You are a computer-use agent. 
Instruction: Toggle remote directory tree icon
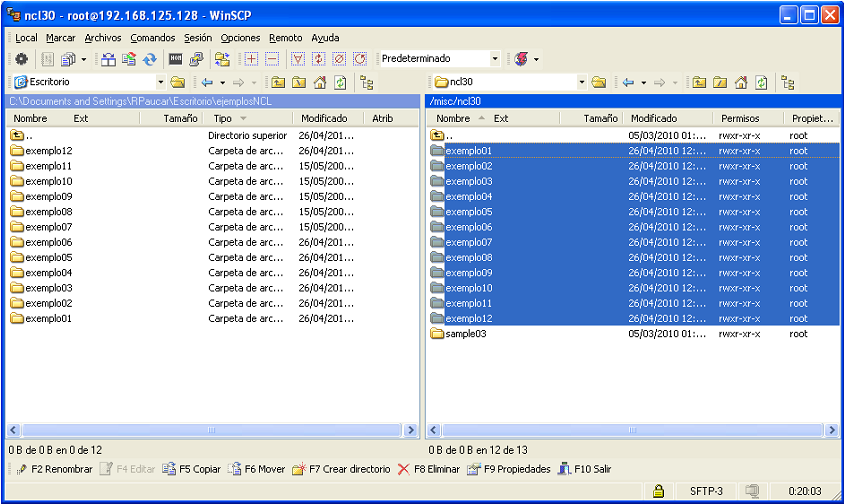[x=788, y=82]
